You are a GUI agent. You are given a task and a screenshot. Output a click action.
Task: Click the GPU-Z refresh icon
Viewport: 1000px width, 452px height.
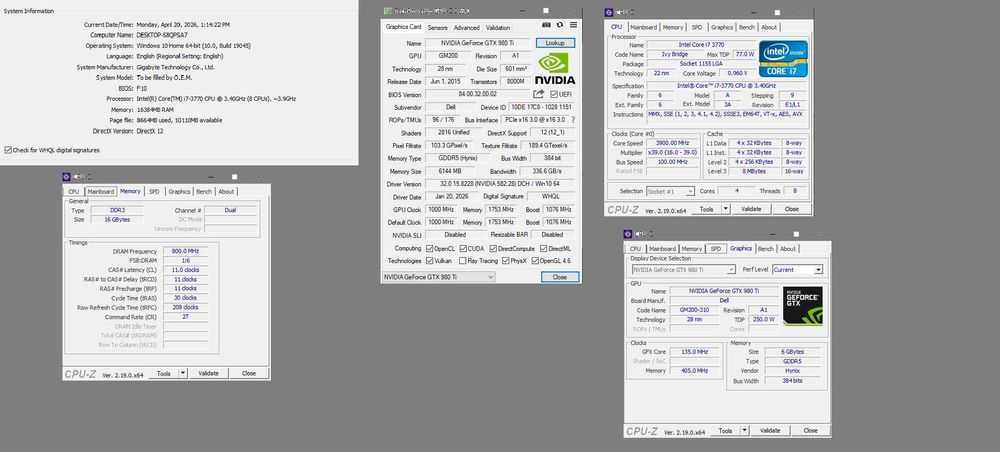click(x=560, y=25)
